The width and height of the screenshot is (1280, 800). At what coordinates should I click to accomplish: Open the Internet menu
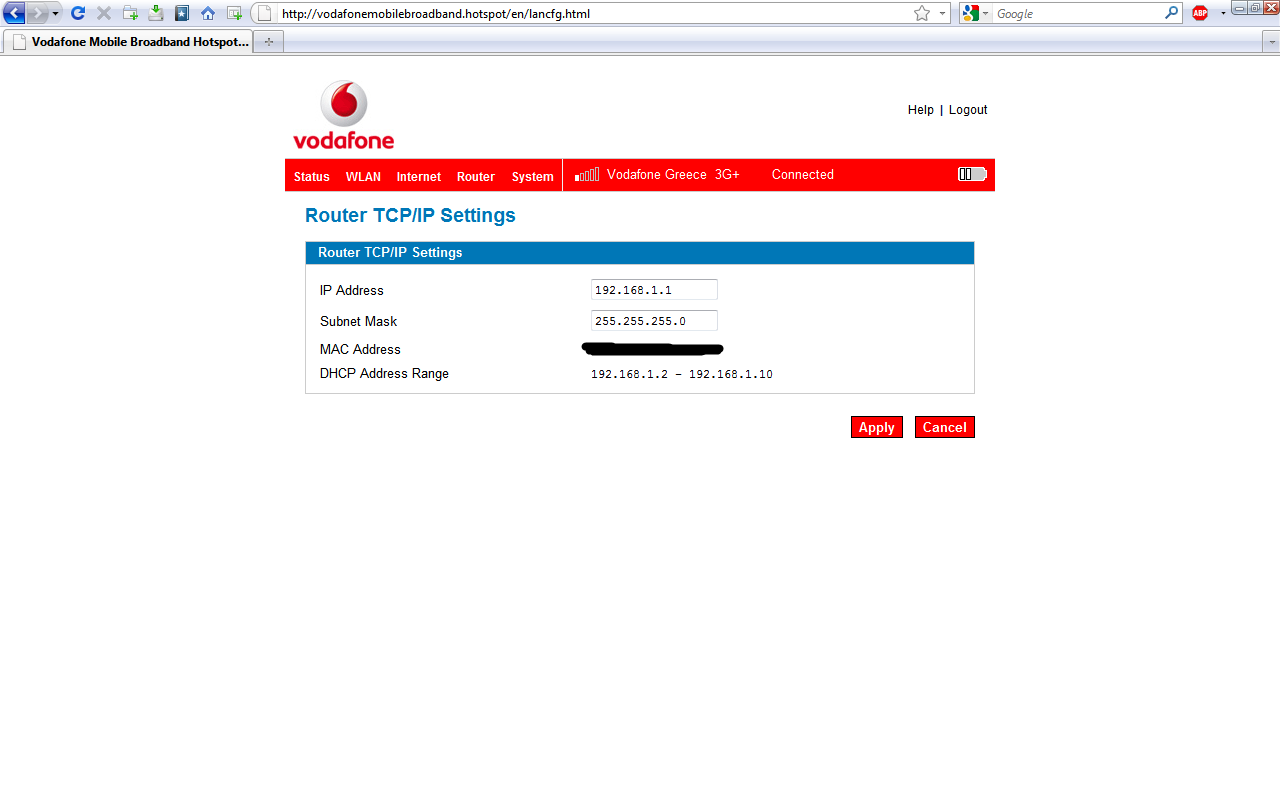(419, 176)
